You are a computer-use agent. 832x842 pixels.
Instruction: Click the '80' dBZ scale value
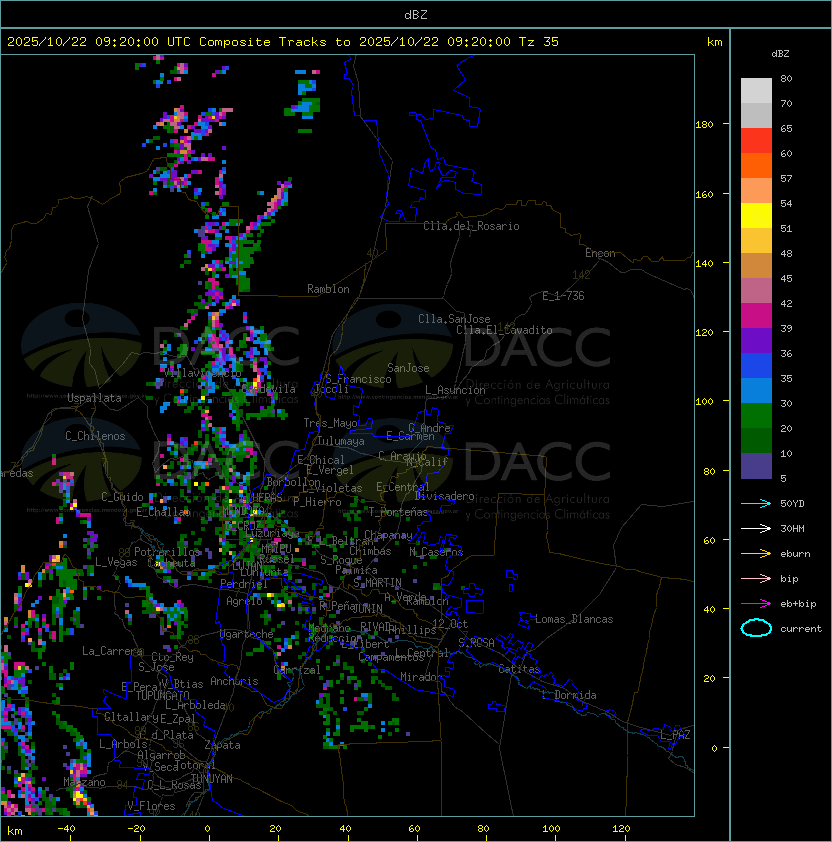point(786,78)
